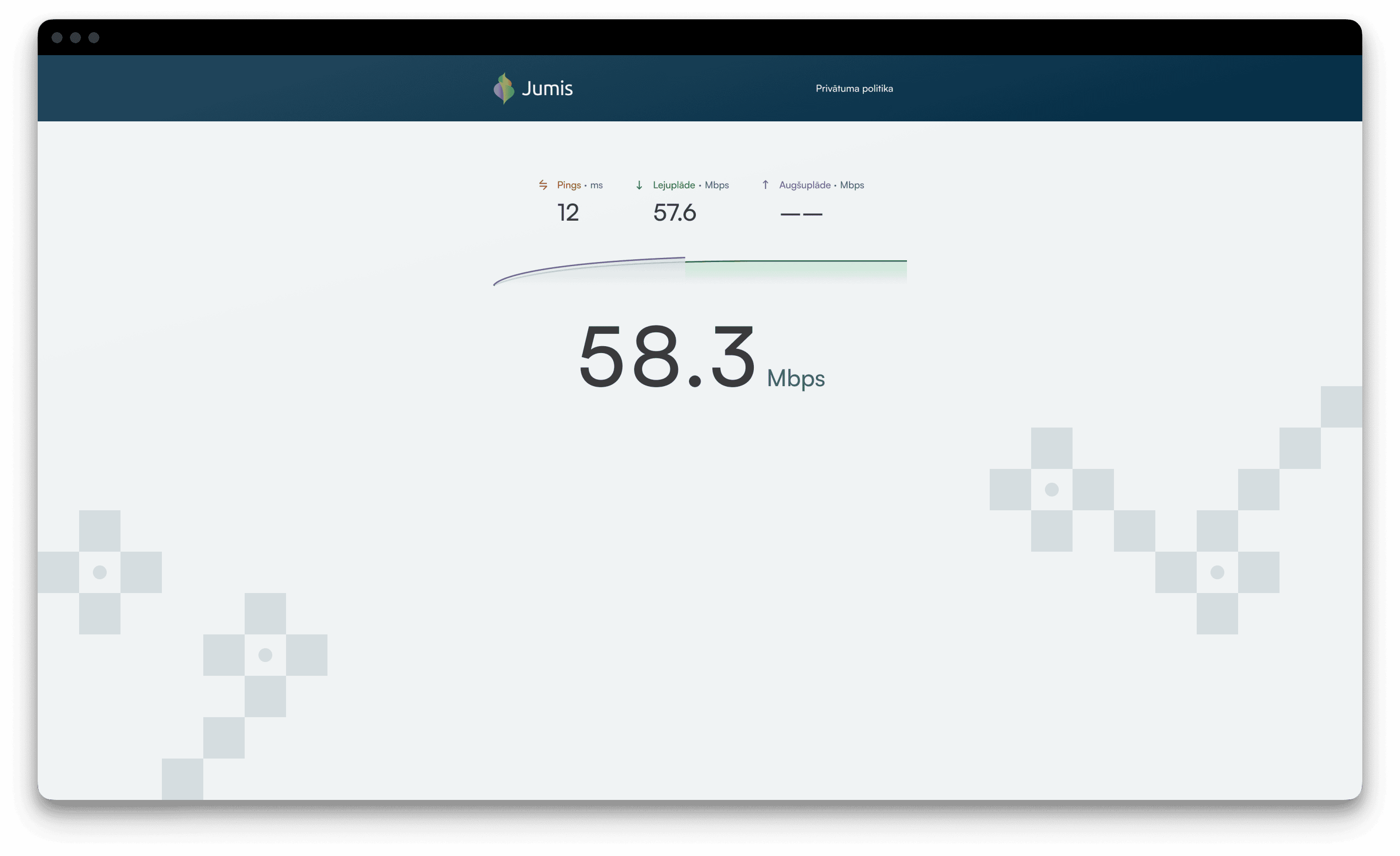Click the third dark window control dot
1400x856 pixels.
point(94,38)
